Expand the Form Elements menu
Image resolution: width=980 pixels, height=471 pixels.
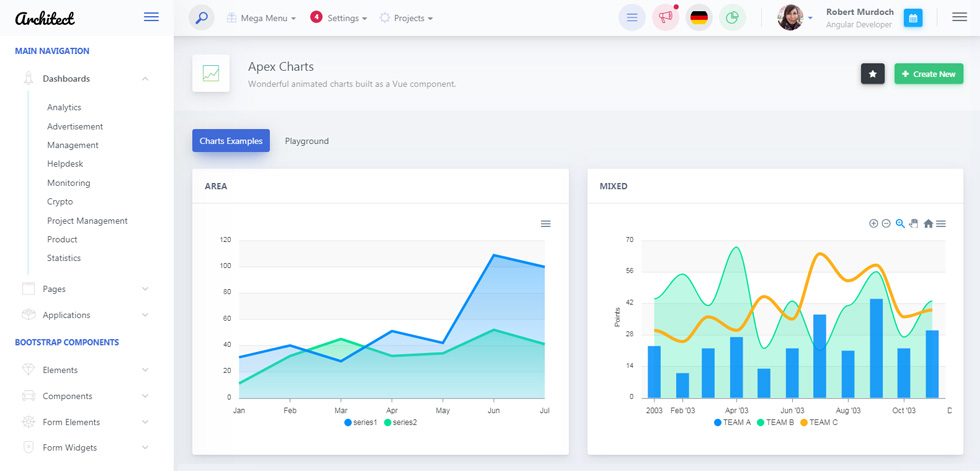pos(88,422)
